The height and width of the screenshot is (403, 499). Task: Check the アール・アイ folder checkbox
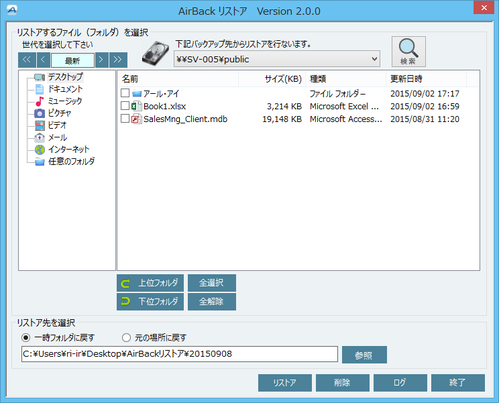coord(125,93)
